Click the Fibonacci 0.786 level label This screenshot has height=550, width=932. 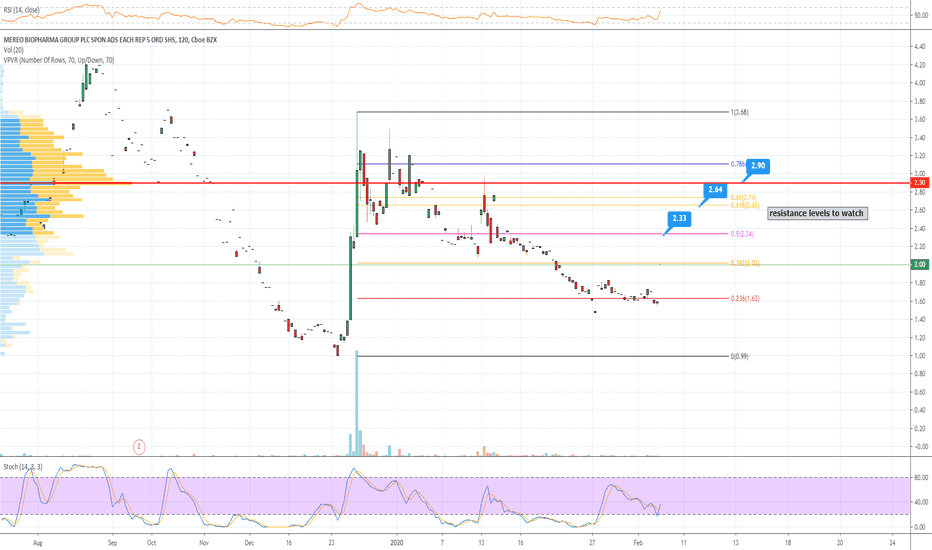pyautogui.click(x=738, y=164)
